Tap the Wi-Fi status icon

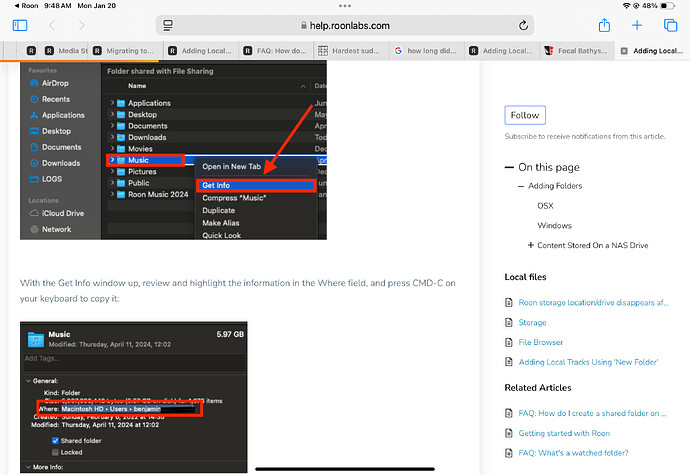[626, 6]
